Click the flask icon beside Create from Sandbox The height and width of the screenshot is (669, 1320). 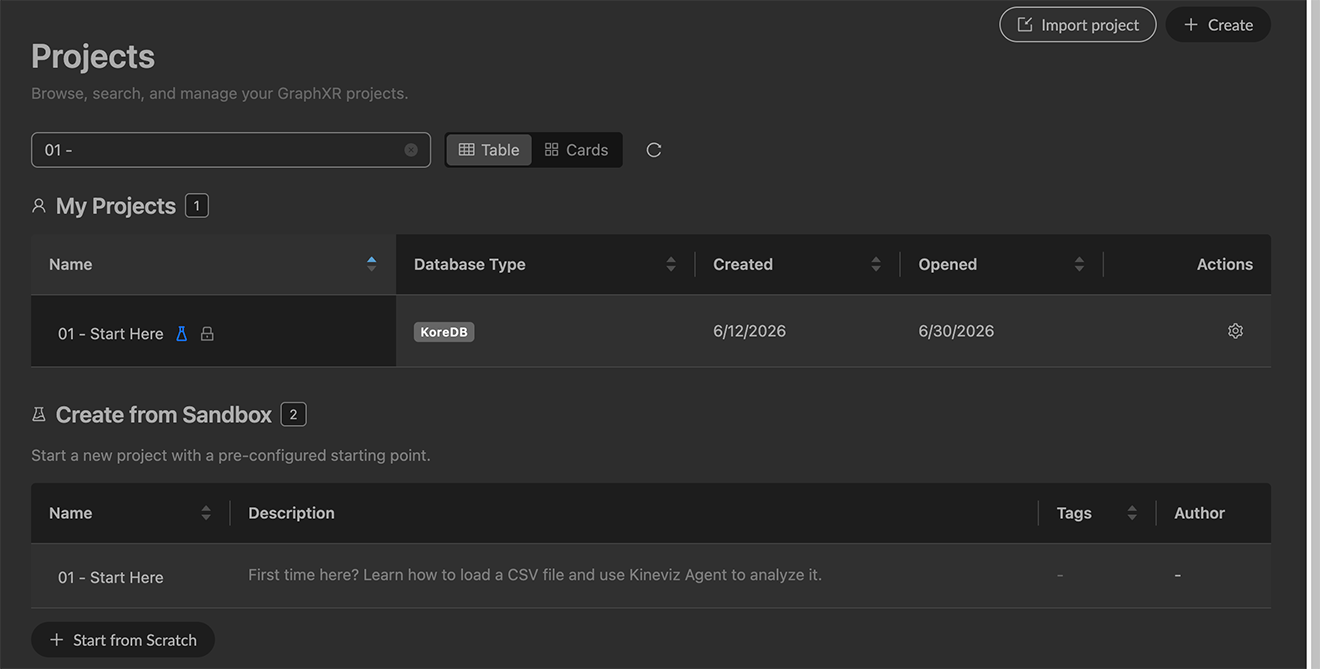tap(39, 414)
